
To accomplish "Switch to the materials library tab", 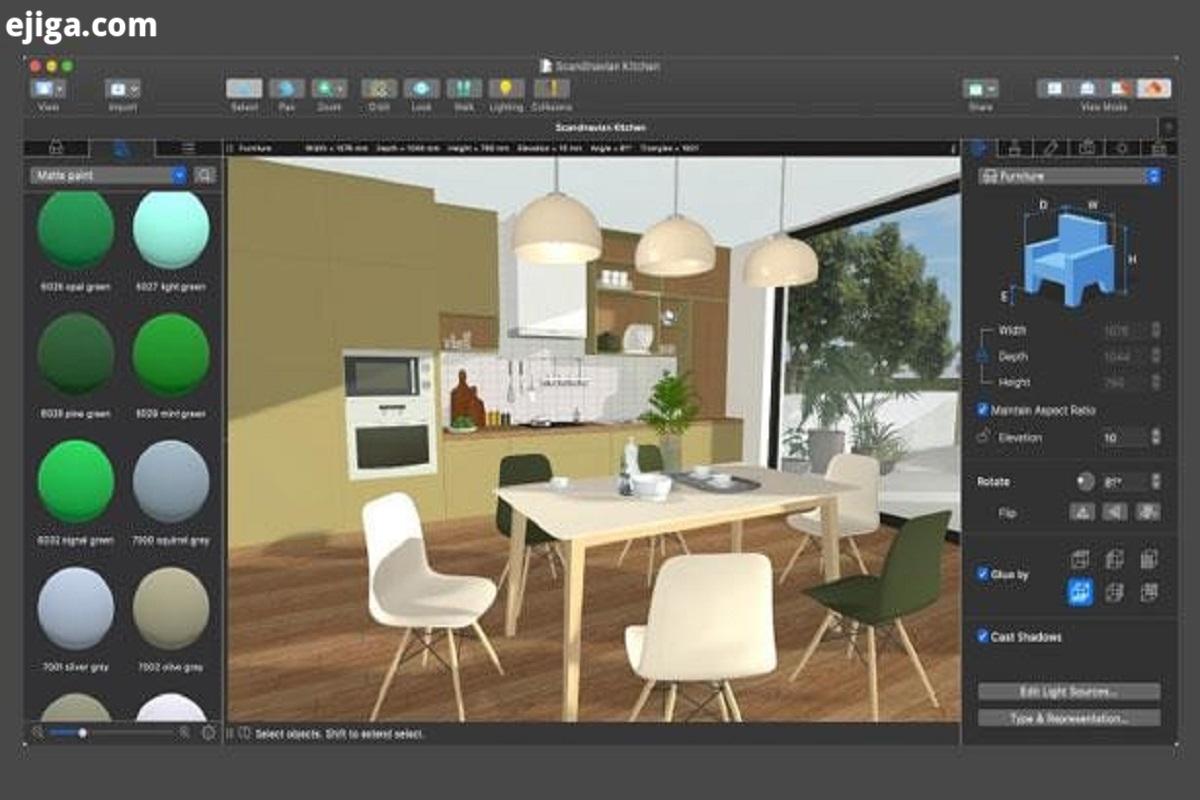I will (122, 147).
